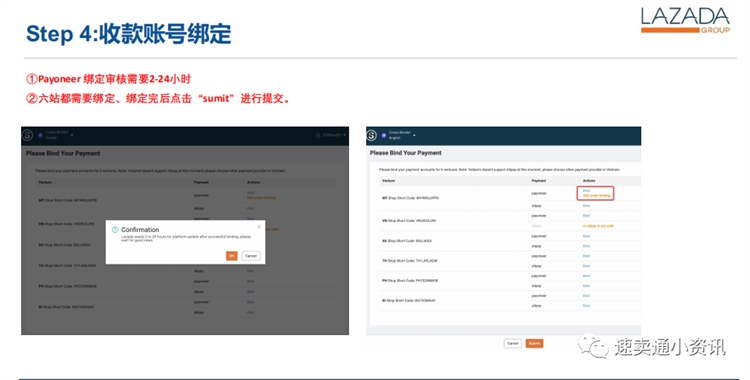The image size is (750, 380).
Task: Click PH payoneer Bind link in left screenshot
Action: pos(251,281)
